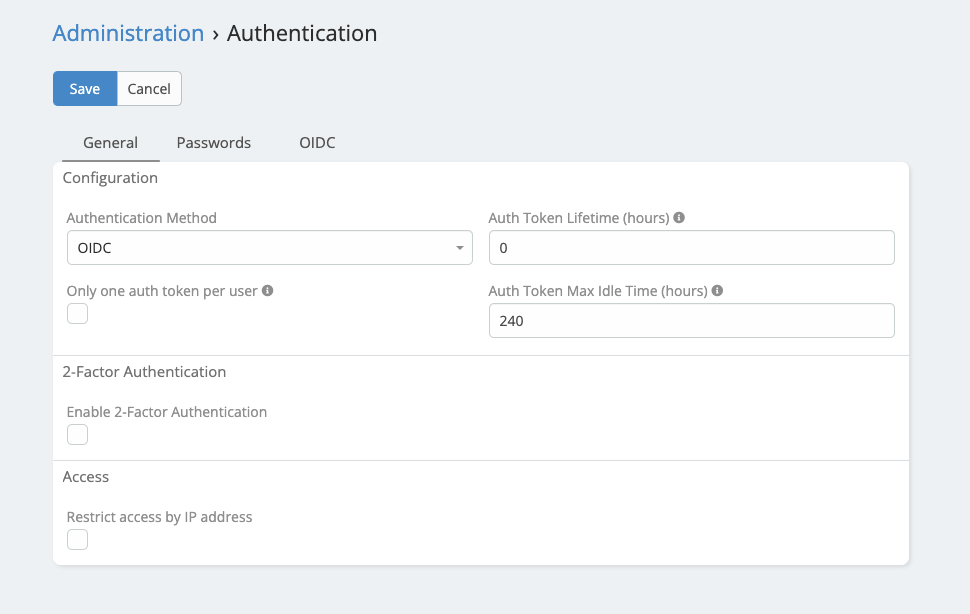Tick the Enable 2-Factor Authentication checkbox

[x=77, y=435]
